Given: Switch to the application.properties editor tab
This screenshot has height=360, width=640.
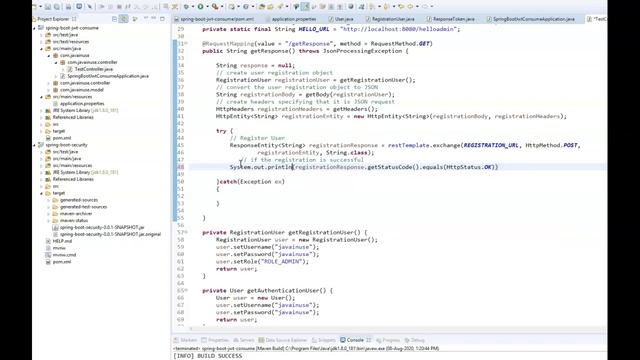Looking at the screenshot, I should coord(291,19).
